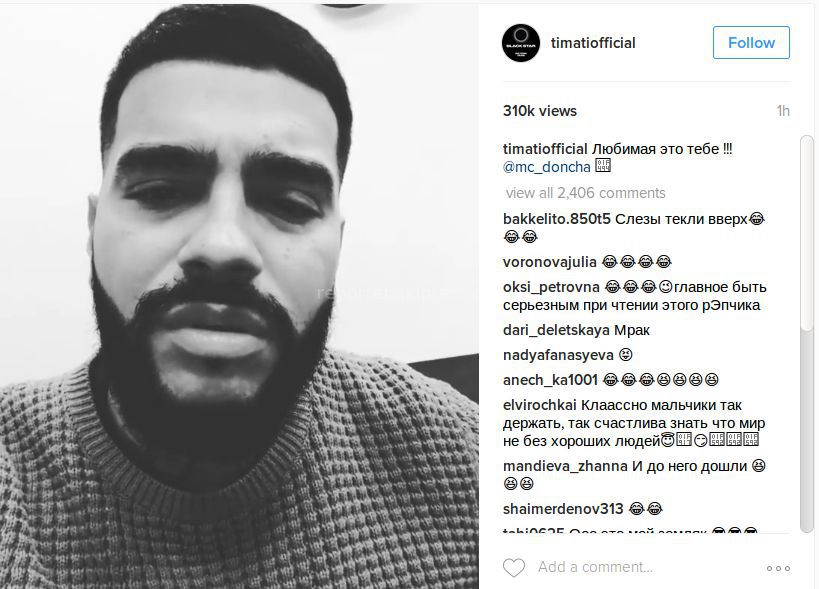The width and height of the screenshot is (819, 589).
Task: Click the comments list scrollbar thumb
Action: [x=806, y=233]
